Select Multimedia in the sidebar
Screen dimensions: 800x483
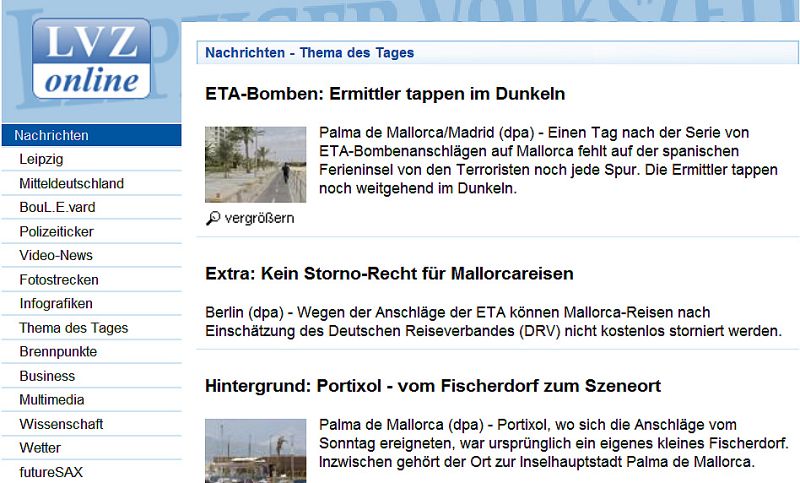[x=54, y=400]
